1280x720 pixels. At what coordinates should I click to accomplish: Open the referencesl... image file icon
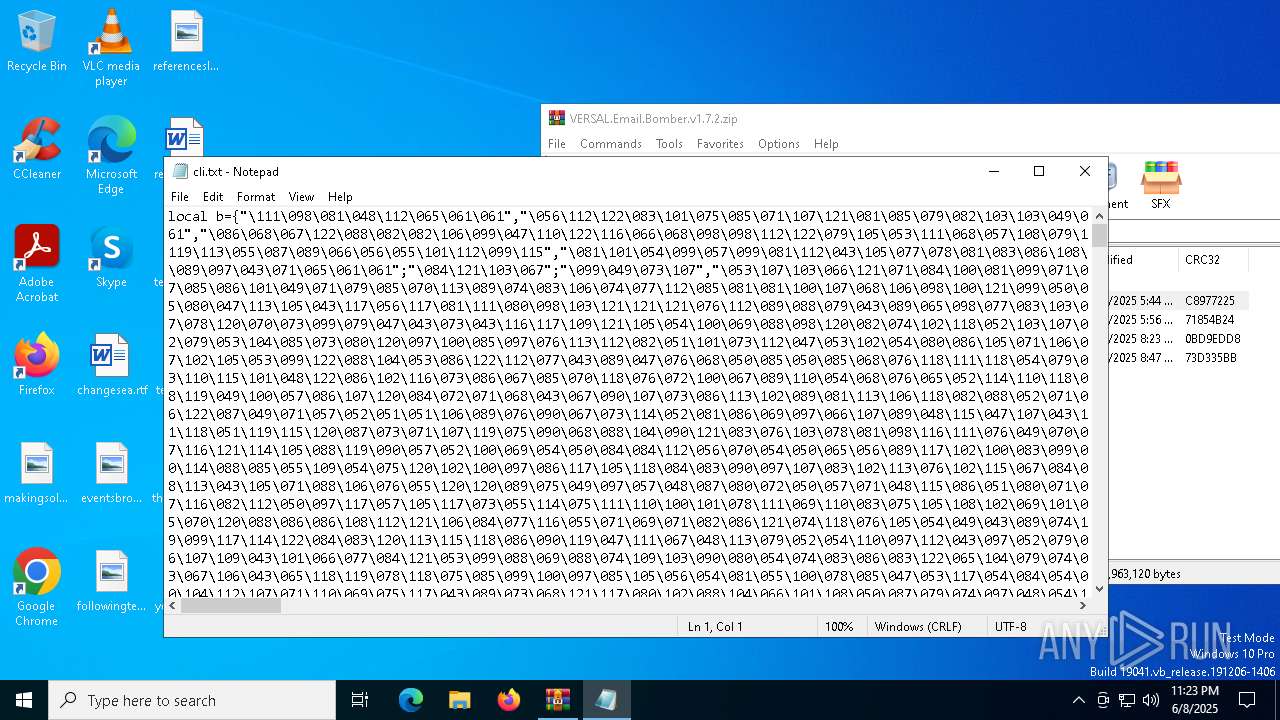pos(186,42)
